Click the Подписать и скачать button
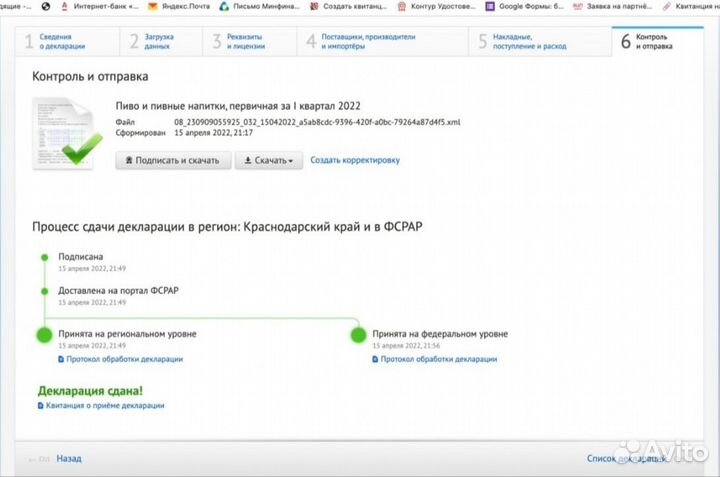Viewport: 720px width, 477px height. [x=173, y=160]
